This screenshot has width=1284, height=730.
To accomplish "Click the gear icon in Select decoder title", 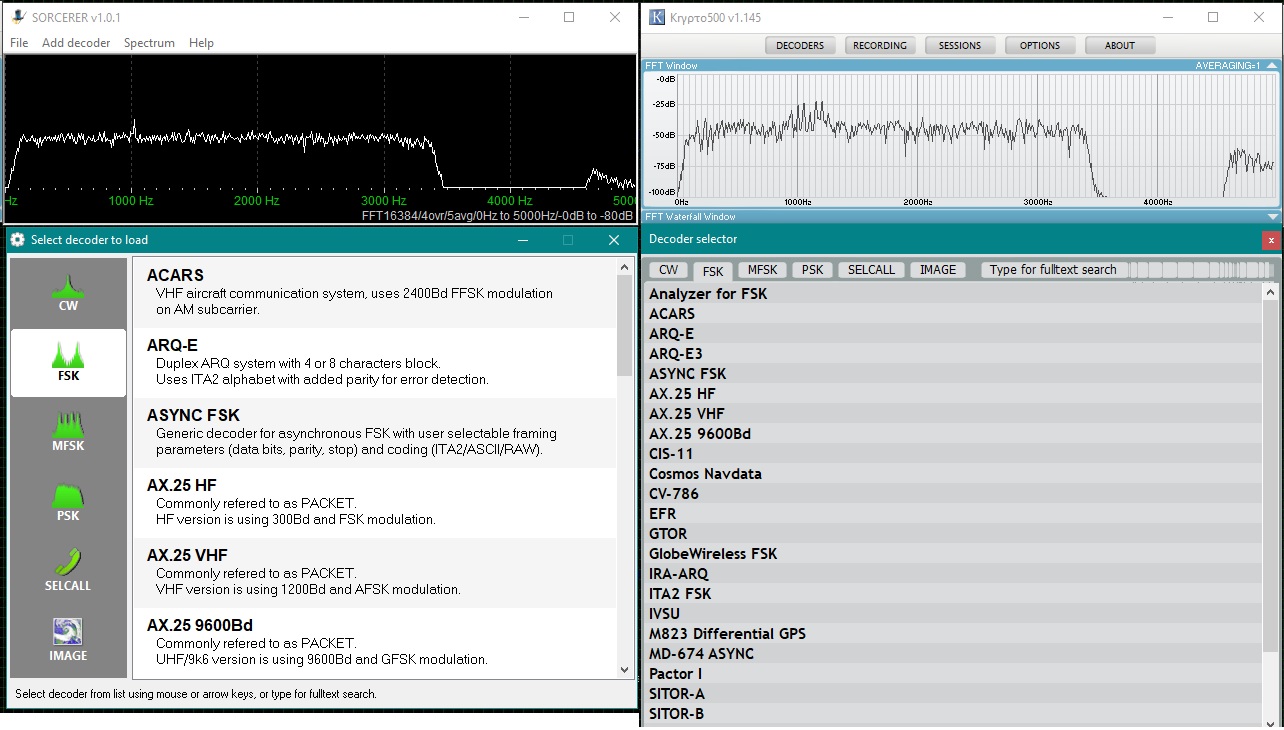I will (x=17, y=240).
